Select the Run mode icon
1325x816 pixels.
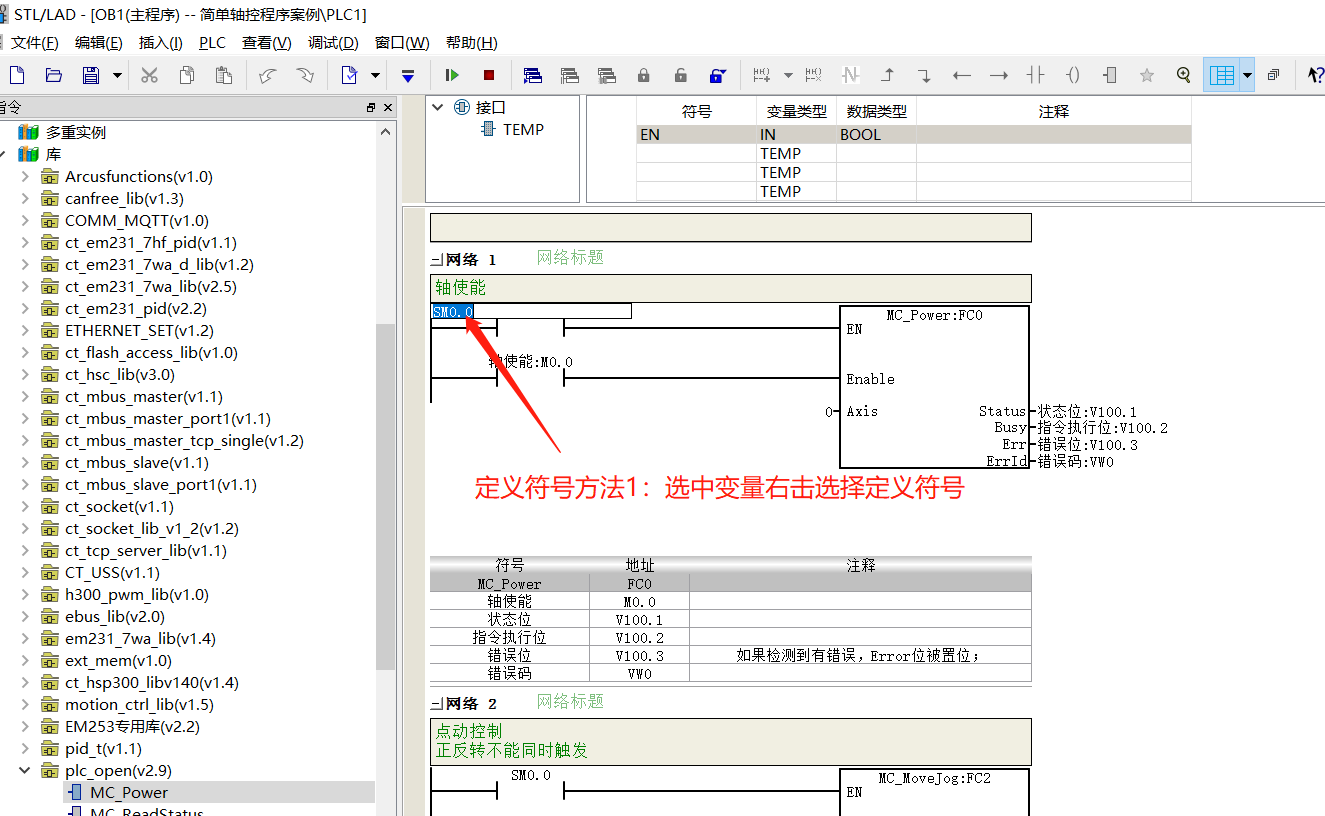(451, 75)
